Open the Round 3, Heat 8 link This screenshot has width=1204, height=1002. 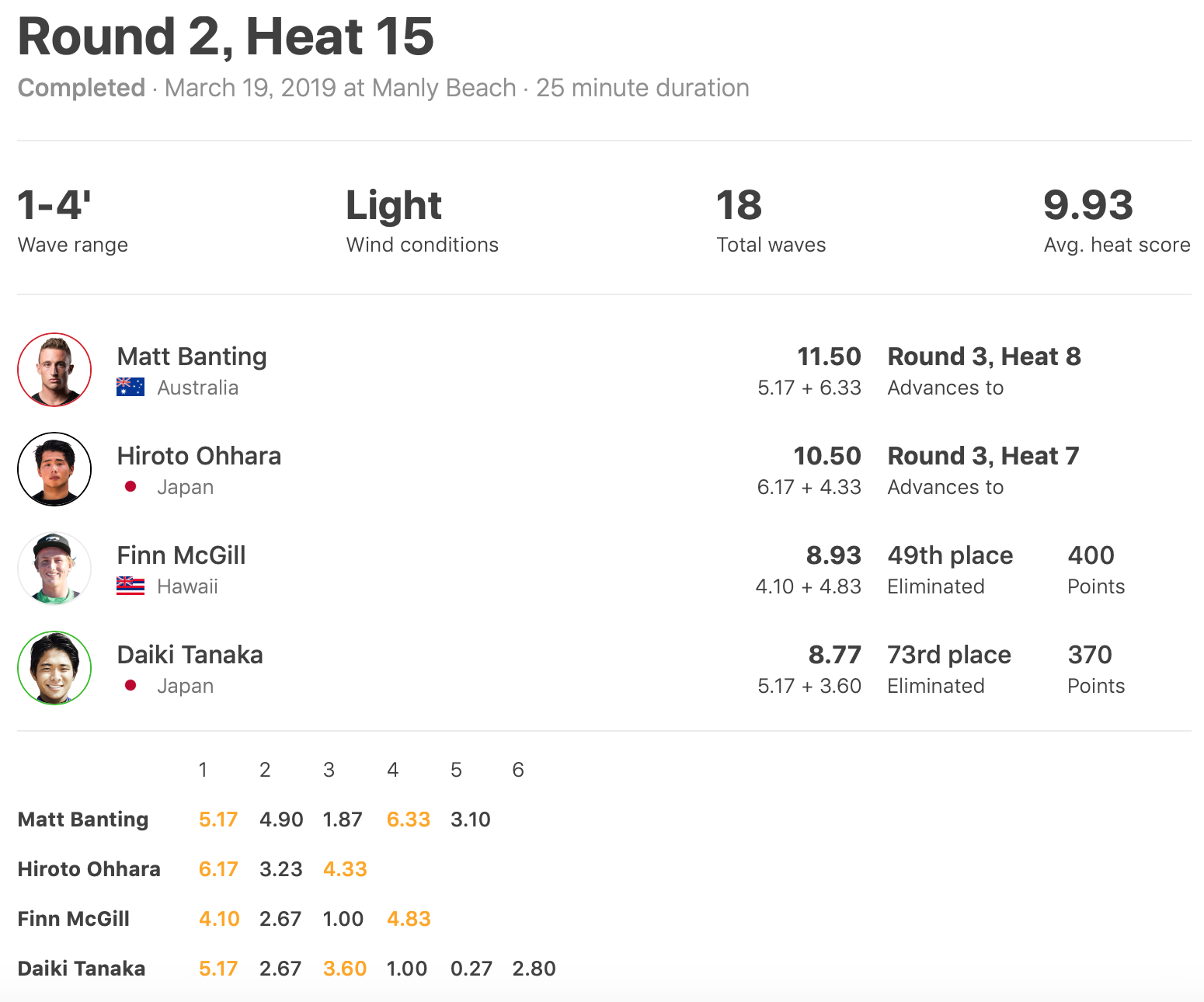click(983, 357)
